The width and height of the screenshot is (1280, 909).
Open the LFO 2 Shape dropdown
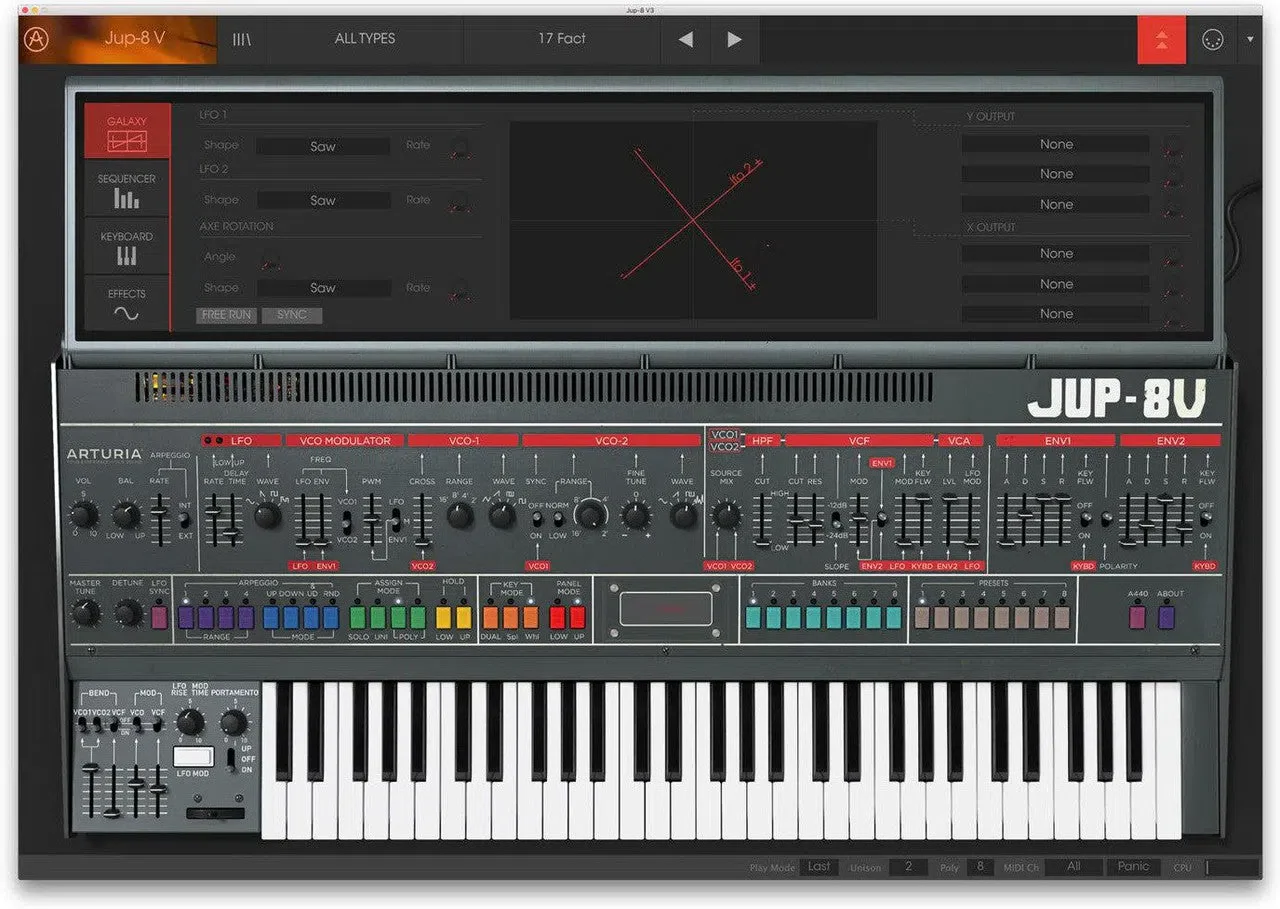coord(322,200)
